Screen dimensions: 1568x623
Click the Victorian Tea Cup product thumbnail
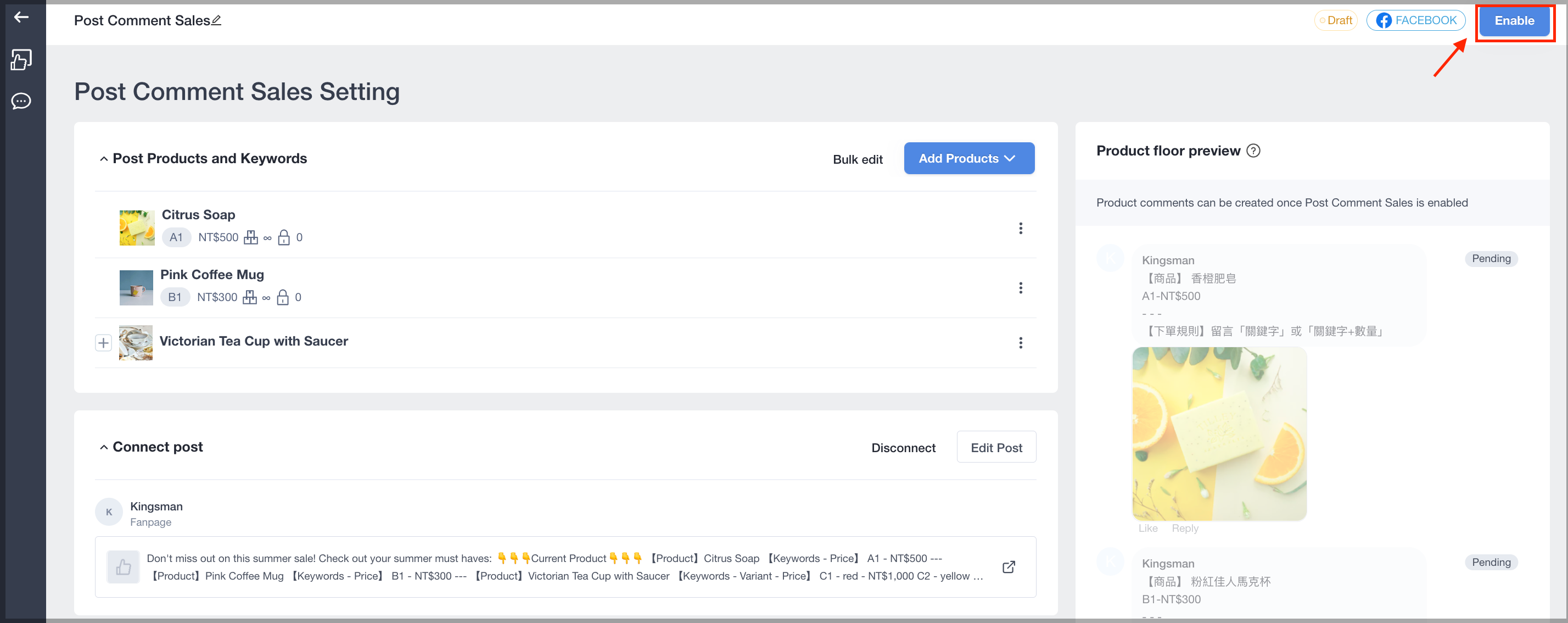point(136,343)
